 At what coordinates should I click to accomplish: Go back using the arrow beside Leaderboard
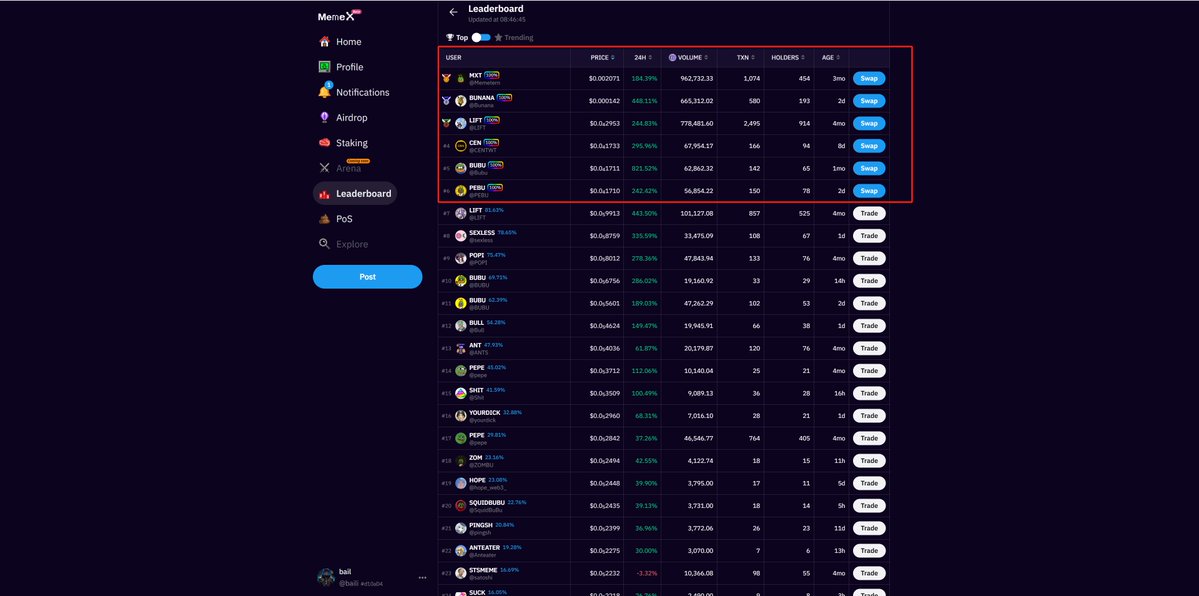(x=453, y=12)
